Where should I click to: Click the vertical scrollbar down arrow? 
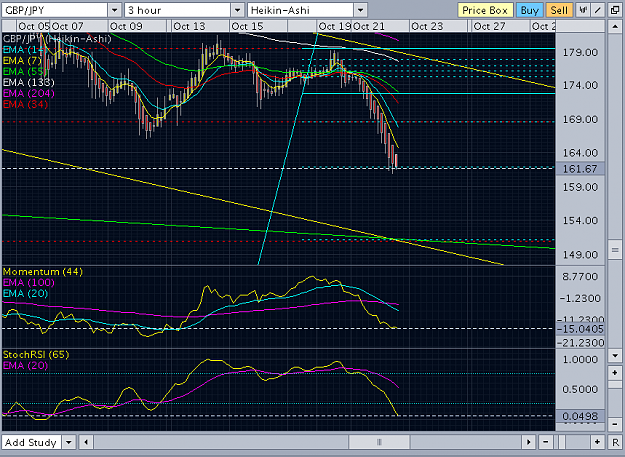(x=614, y=355)
